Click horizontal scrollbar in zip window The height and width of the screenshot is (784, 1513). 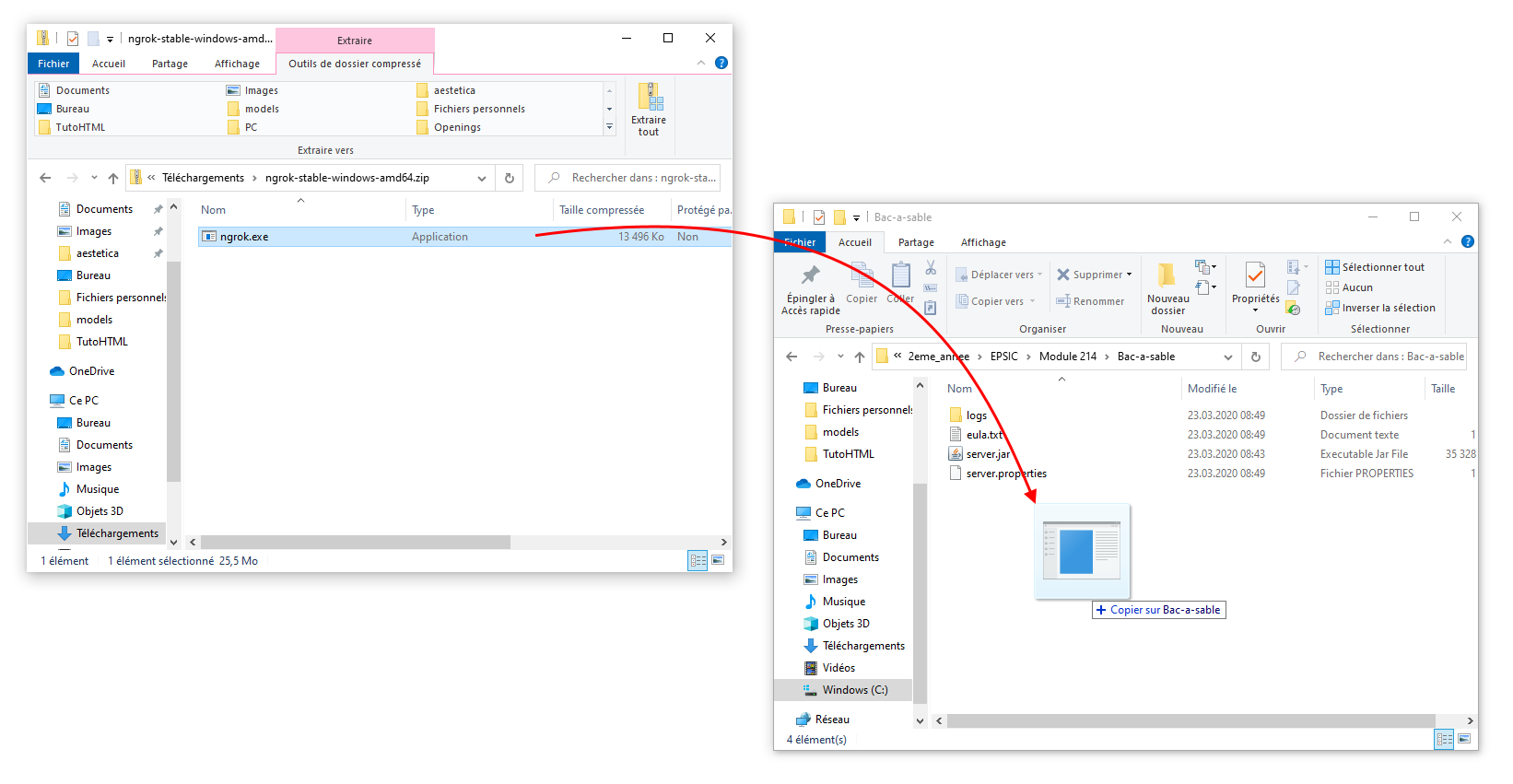tap(356, 543)
